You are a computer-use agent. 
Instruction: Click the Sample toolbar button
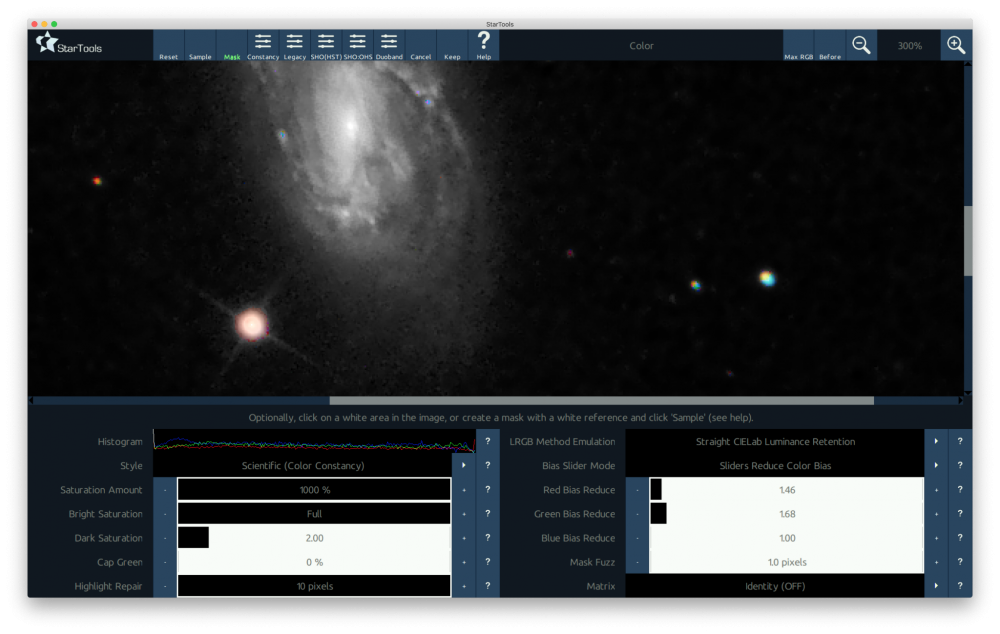[x=200, y=45]
